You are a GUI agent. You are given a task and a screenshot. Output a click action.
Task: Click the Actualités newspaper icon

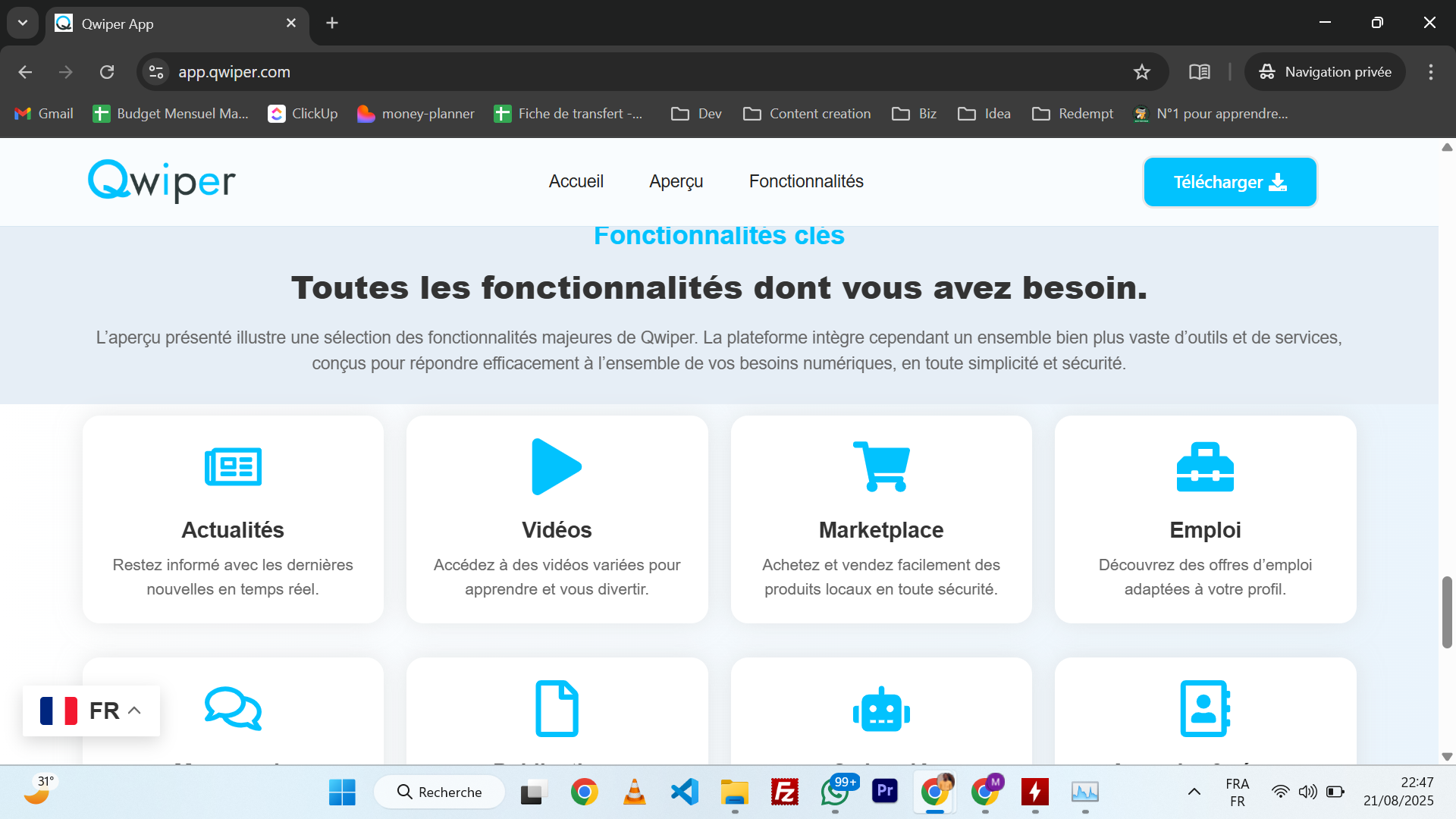233,466
